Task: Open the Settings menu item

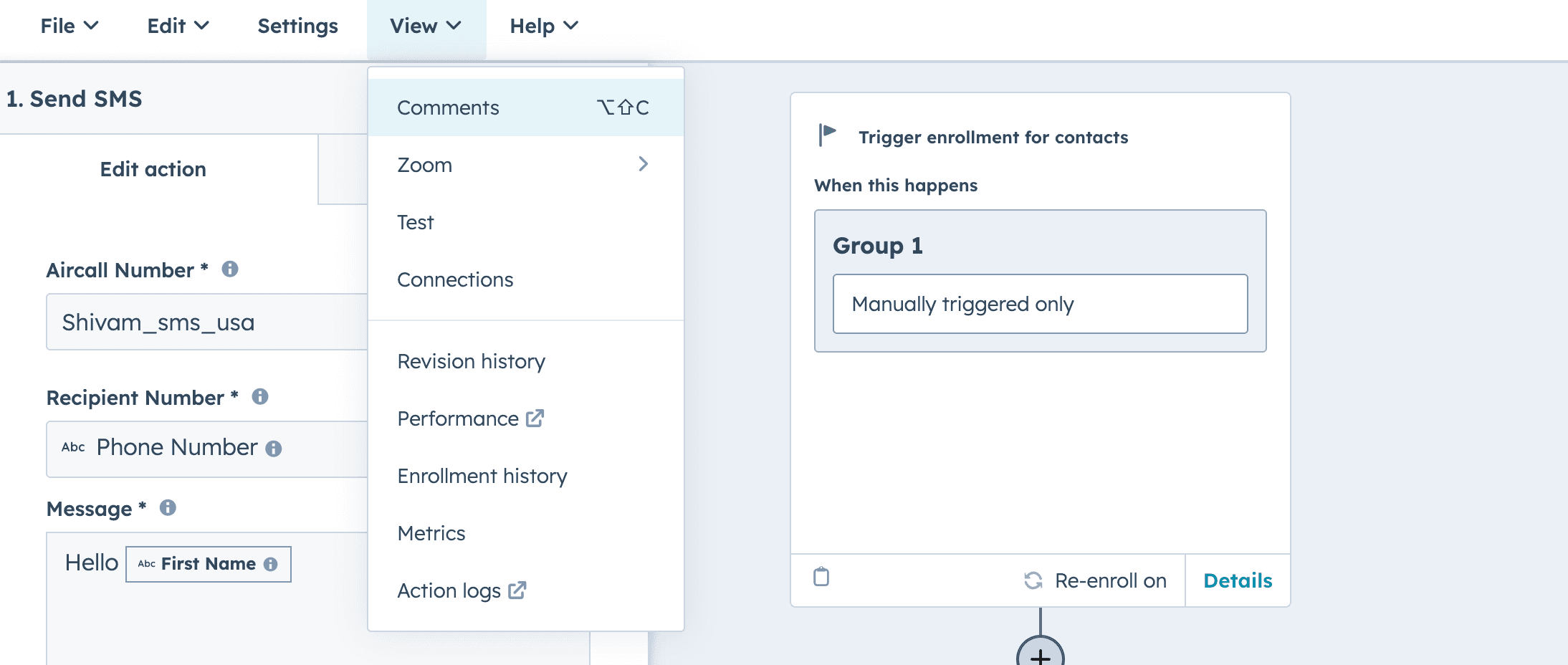Action: [x=297, y=27]
